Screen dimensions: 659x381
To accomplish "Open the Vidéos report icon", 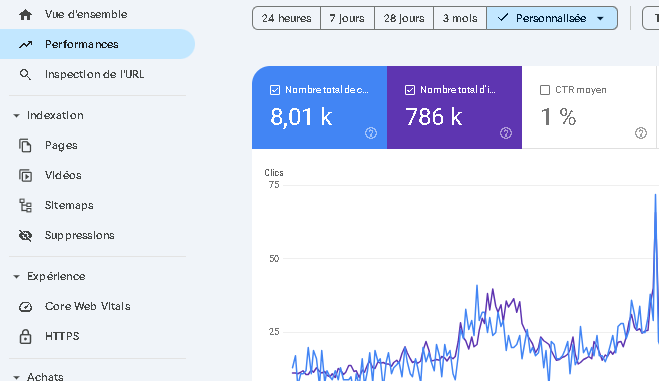I will [25, 175].
